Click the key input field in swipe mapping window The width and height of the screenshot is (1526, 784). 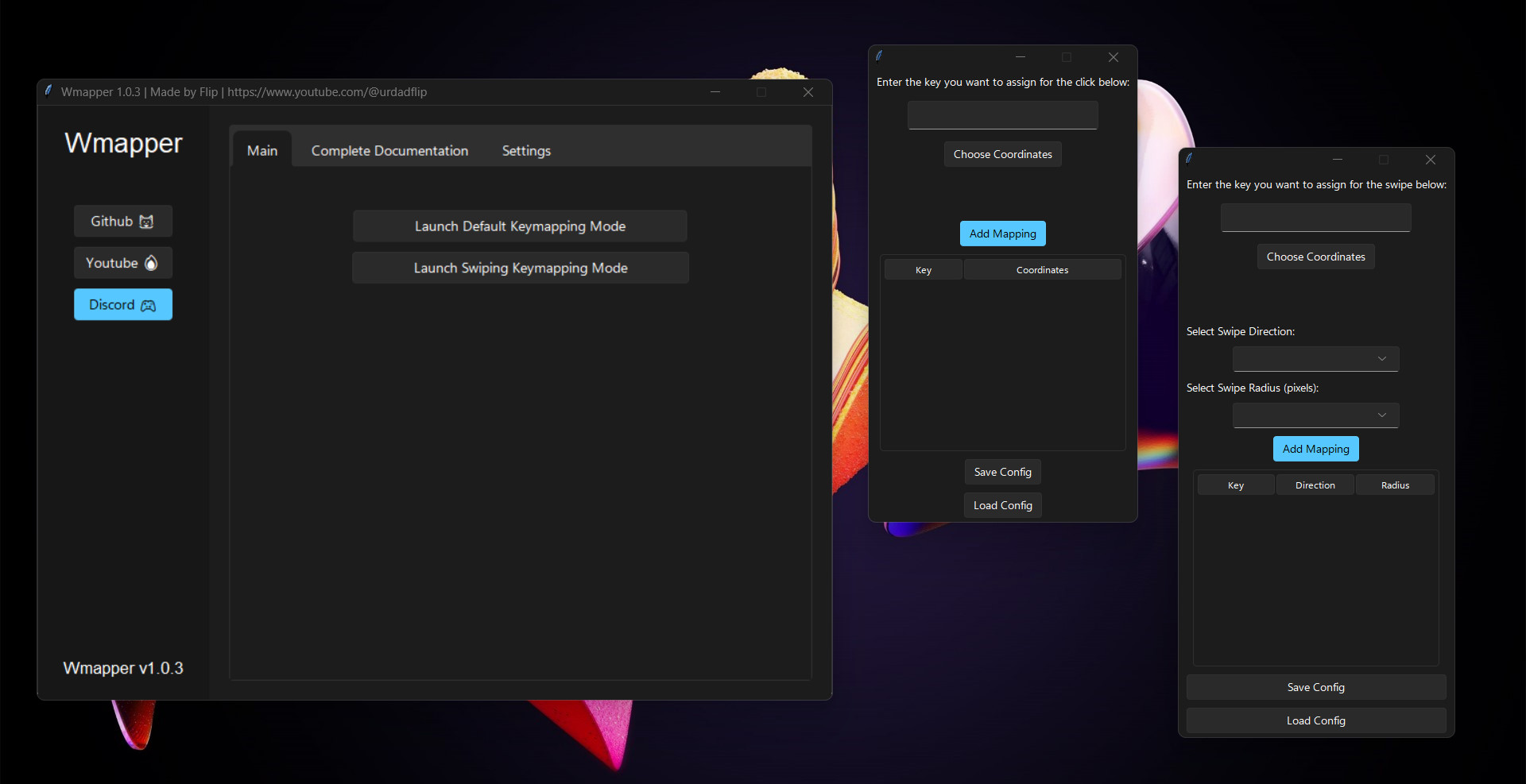pyautogui.click(x=1316, y=218)
